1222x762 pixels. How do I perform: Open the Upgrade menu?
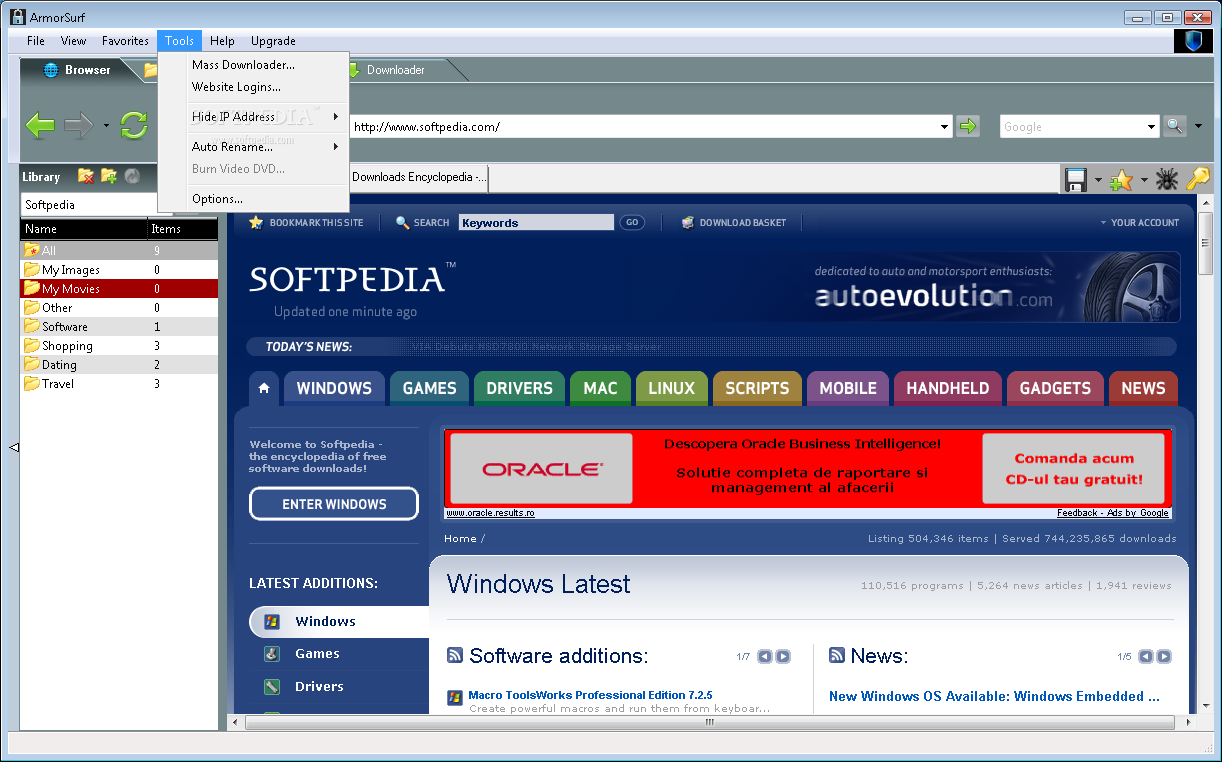pyautogui.click(x=273, y=41)
